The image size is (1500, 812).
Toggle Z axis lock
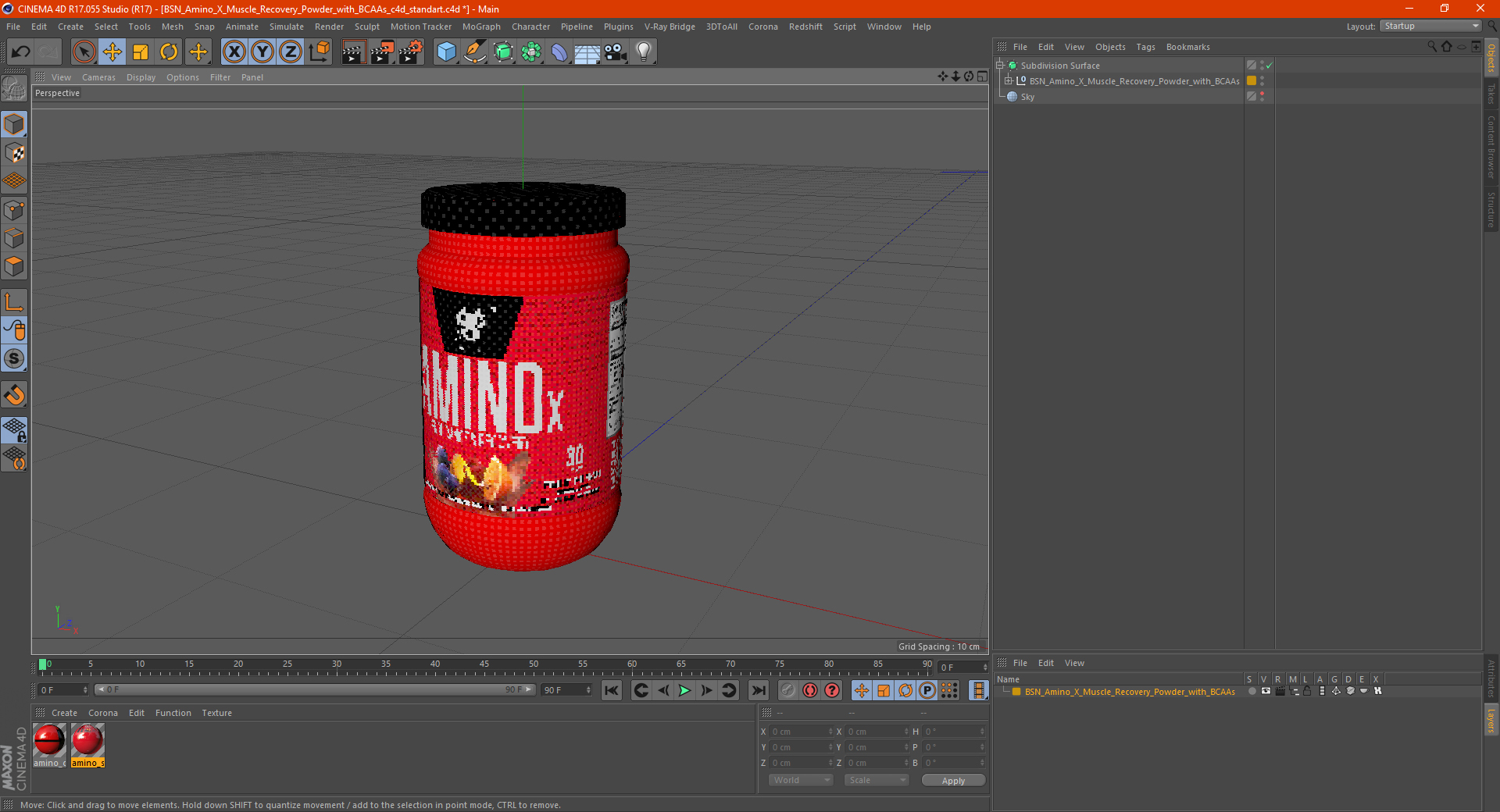coord(291,52)
